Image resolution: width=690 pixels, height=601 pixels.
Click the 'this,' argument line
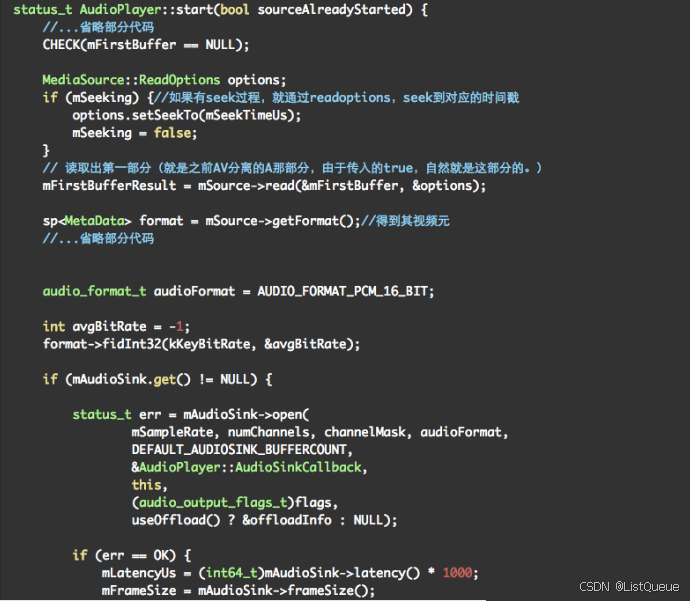point(150,485)
